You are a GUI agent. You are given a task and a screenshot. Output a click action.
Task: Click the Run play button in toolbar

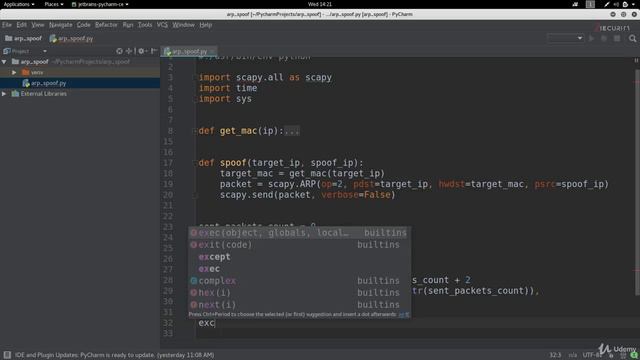point(591,38)
